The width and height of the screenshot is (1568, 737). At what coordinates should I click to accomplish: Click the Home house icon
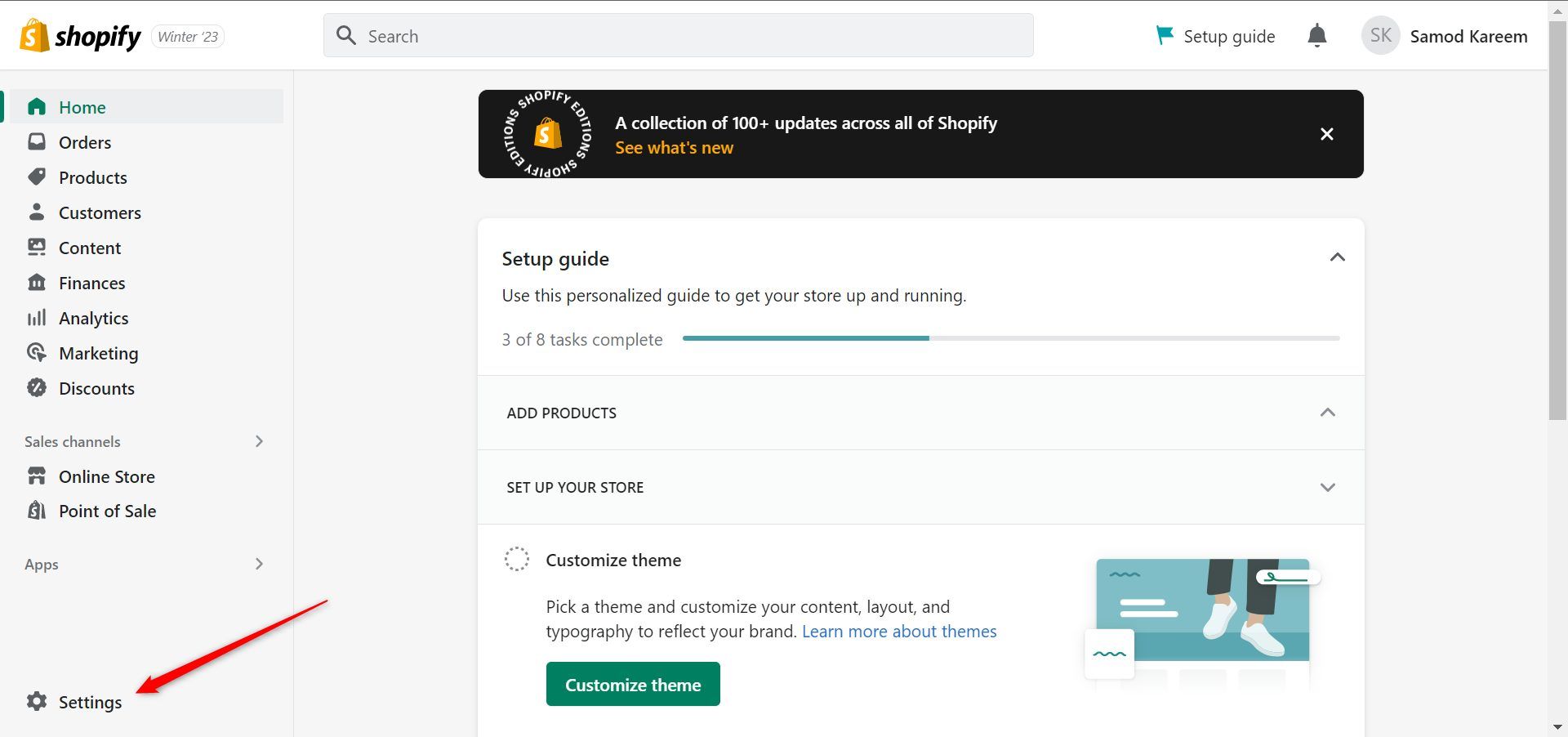(37, 107)
